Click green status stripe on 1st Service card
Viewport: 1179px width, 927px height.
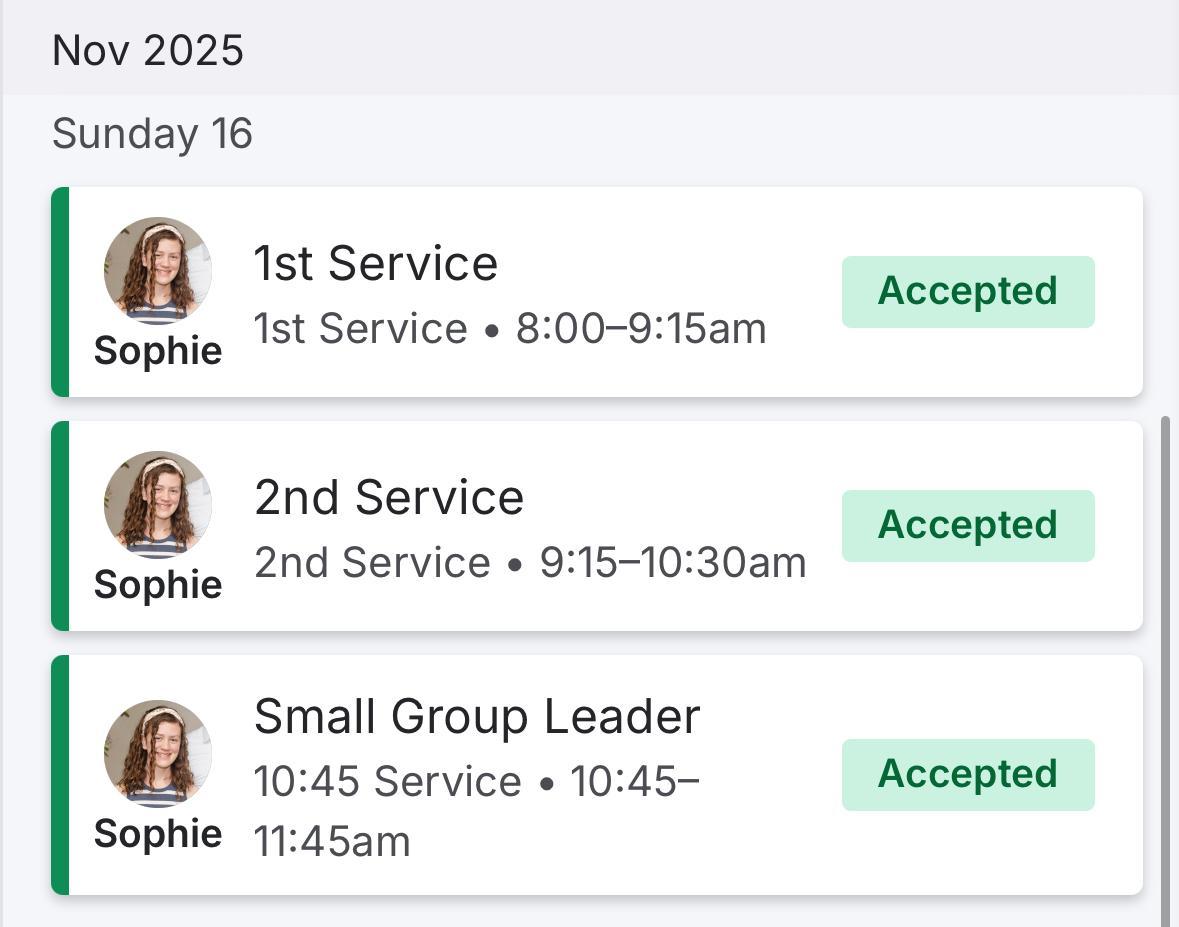pyautogui.click(x=60, y=292)
